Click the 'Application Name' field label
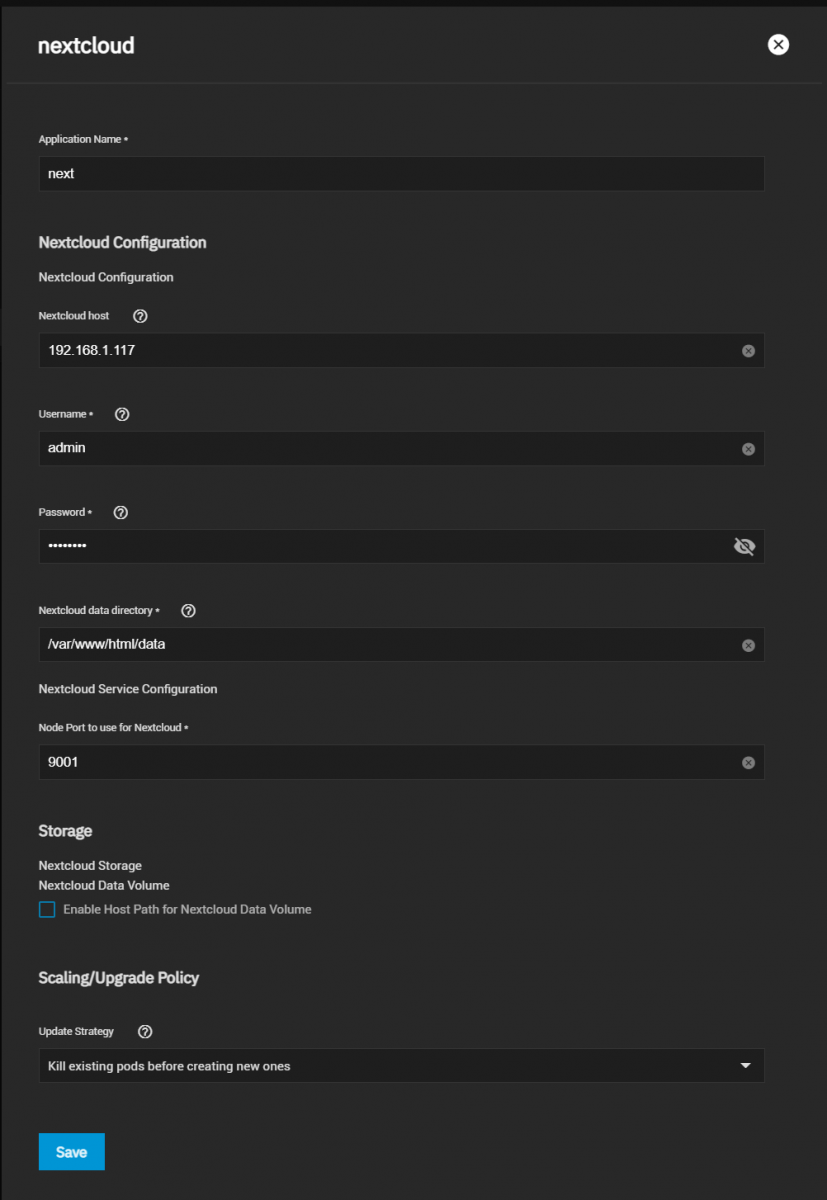 [83, 139]
